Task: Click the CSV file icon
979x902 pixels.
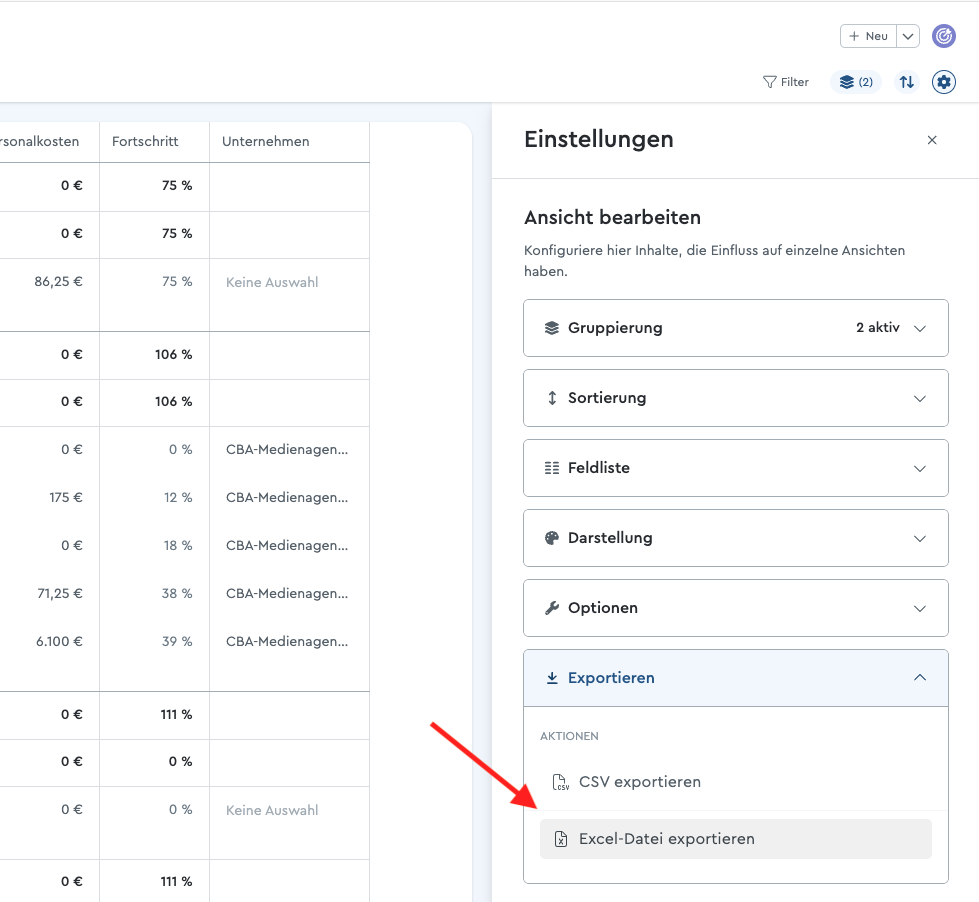Action: 561,782
